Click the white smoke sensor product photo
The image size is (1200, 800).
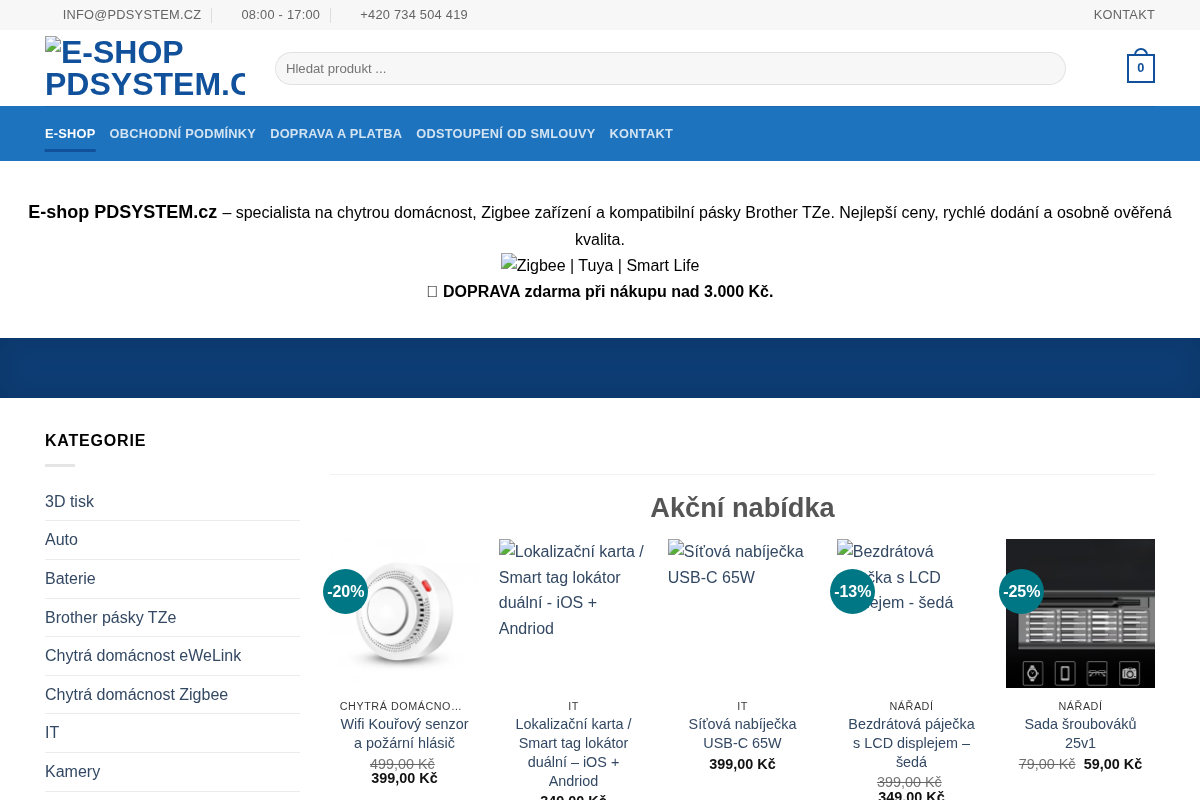point(404,613)
